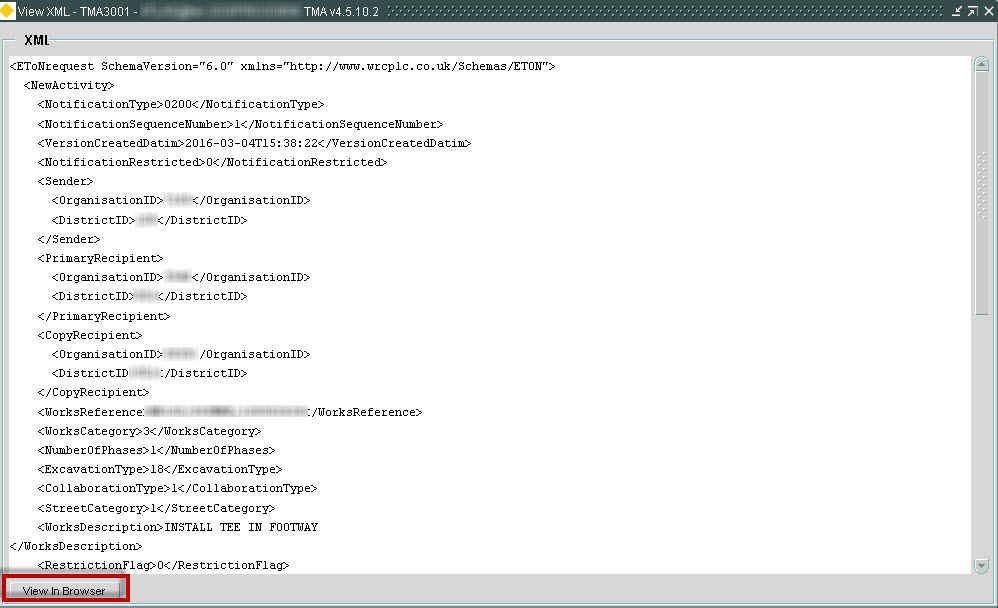Click the RestrictionFlag line
Viewport: 998px width, 608px height.
[x=163, y=565]
